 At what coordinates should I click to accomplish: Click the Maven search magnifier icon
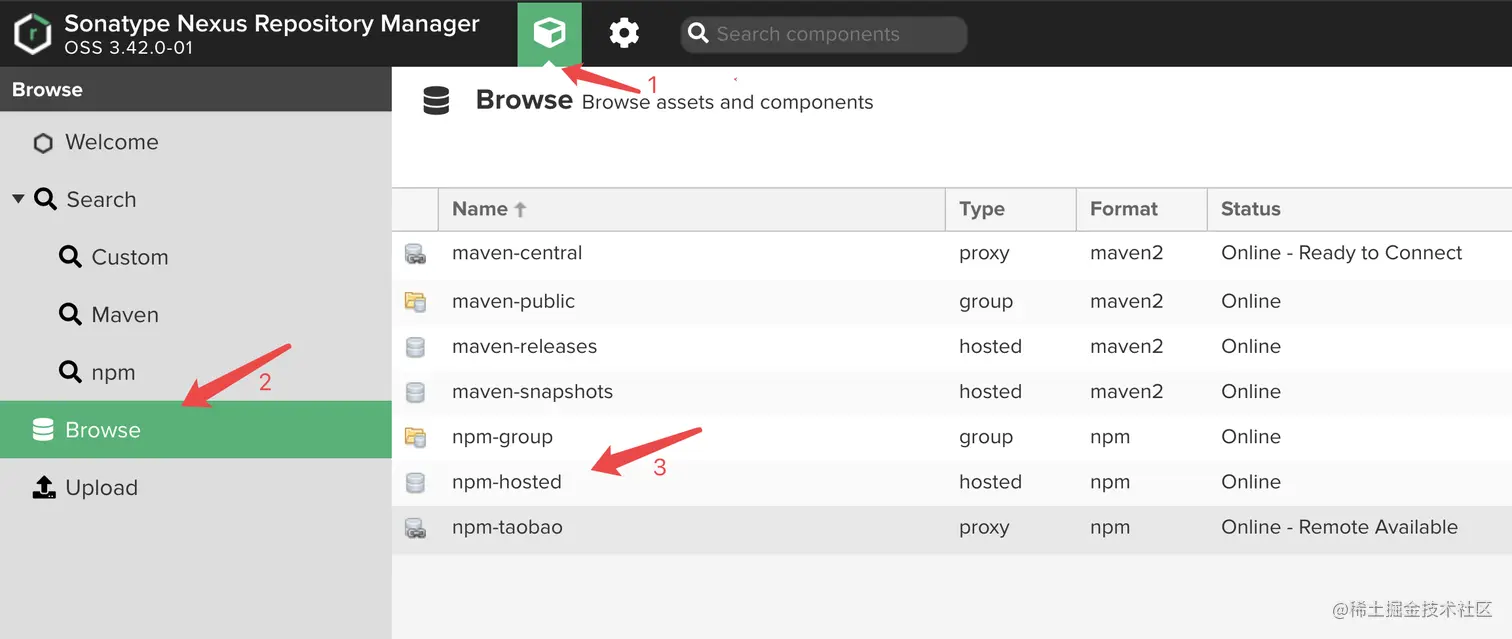pos(70,315)
